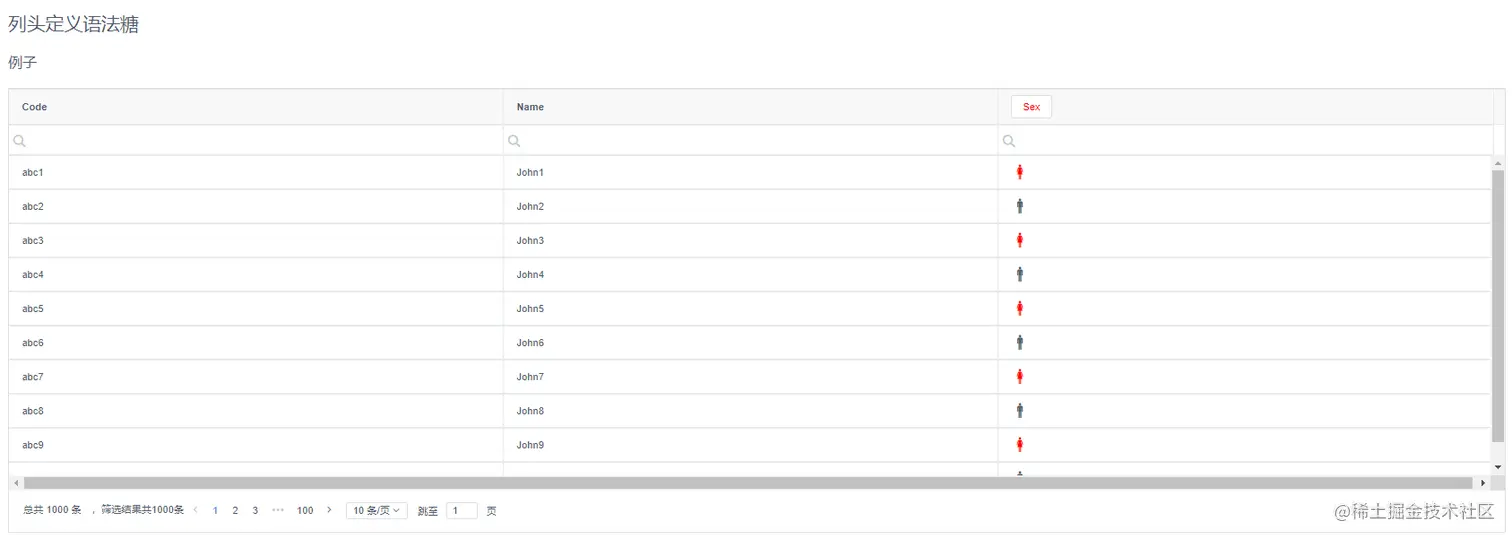
Task: Select the abc1 cell
Action: 256,172
